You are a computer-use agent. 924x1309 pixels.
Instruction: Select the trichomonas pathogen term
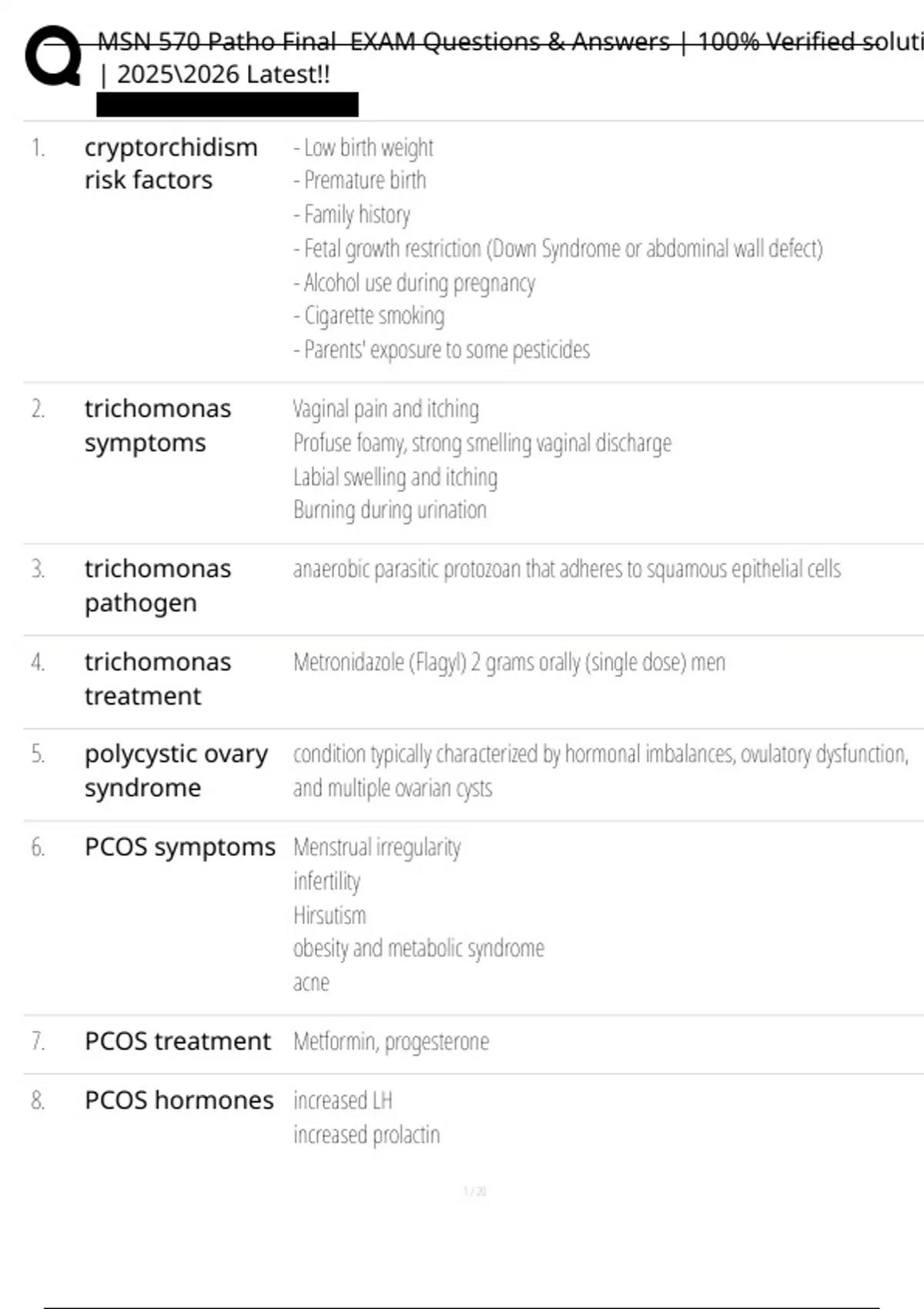click(158, 585)
